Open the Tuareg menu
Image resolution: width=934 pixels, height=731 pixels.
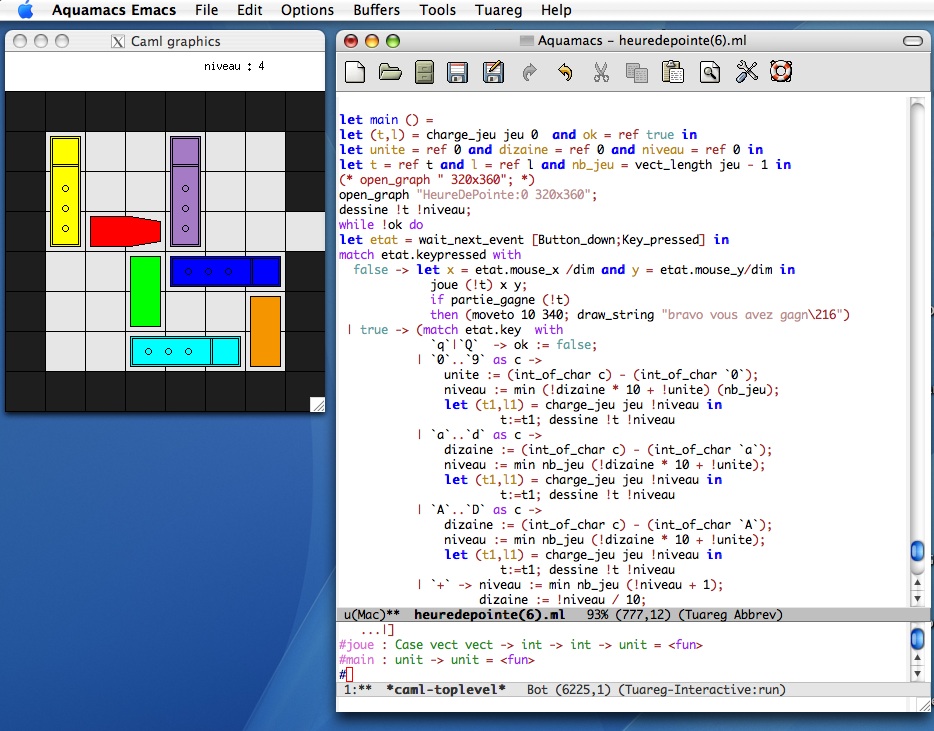point(499,10)
